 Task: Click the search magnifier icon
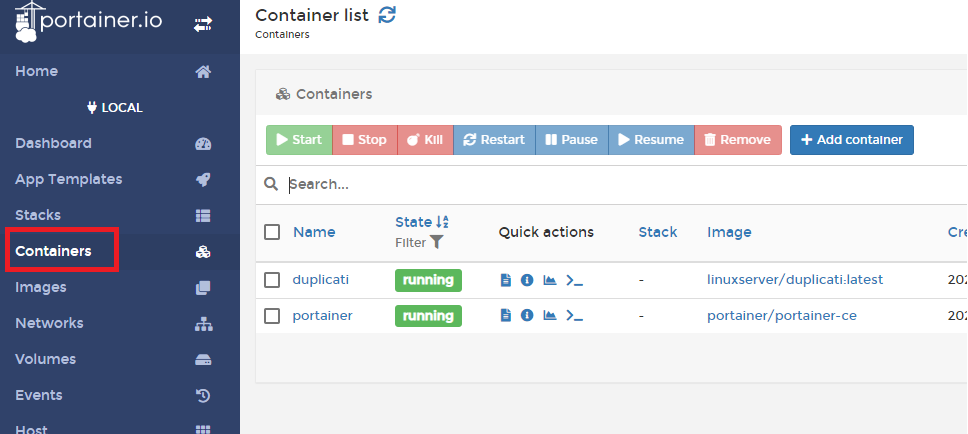pos(271,184)
